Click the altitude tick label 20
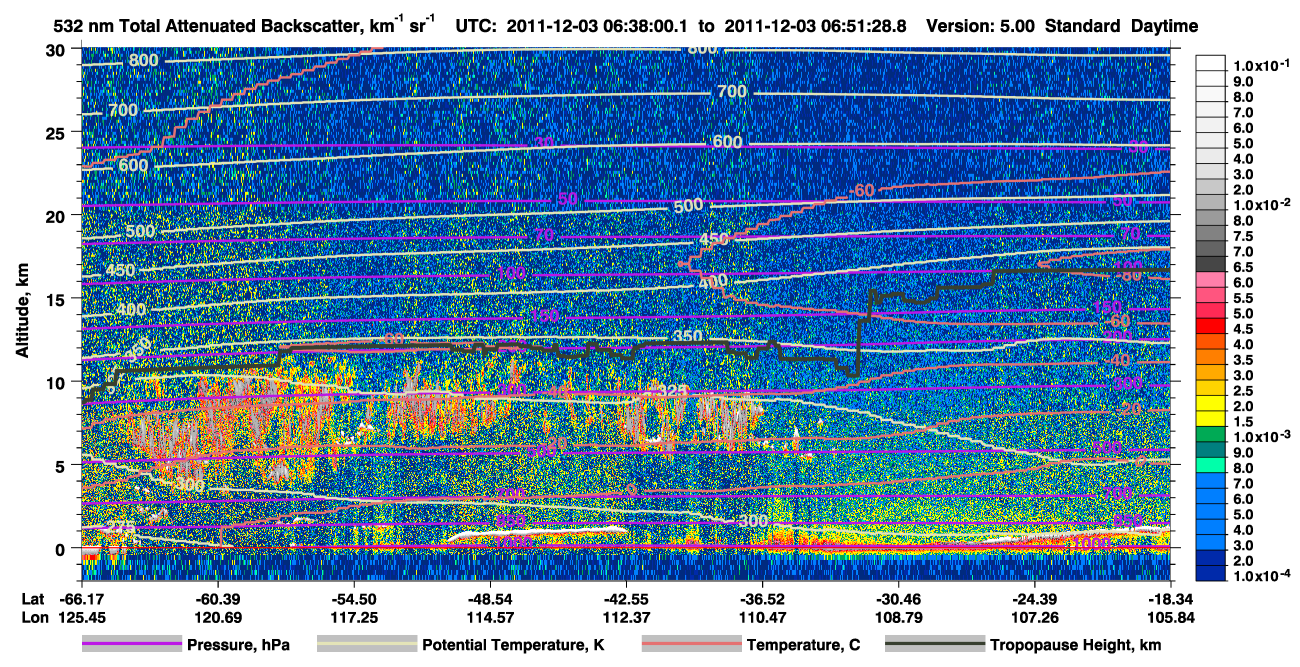 [55, 215]
